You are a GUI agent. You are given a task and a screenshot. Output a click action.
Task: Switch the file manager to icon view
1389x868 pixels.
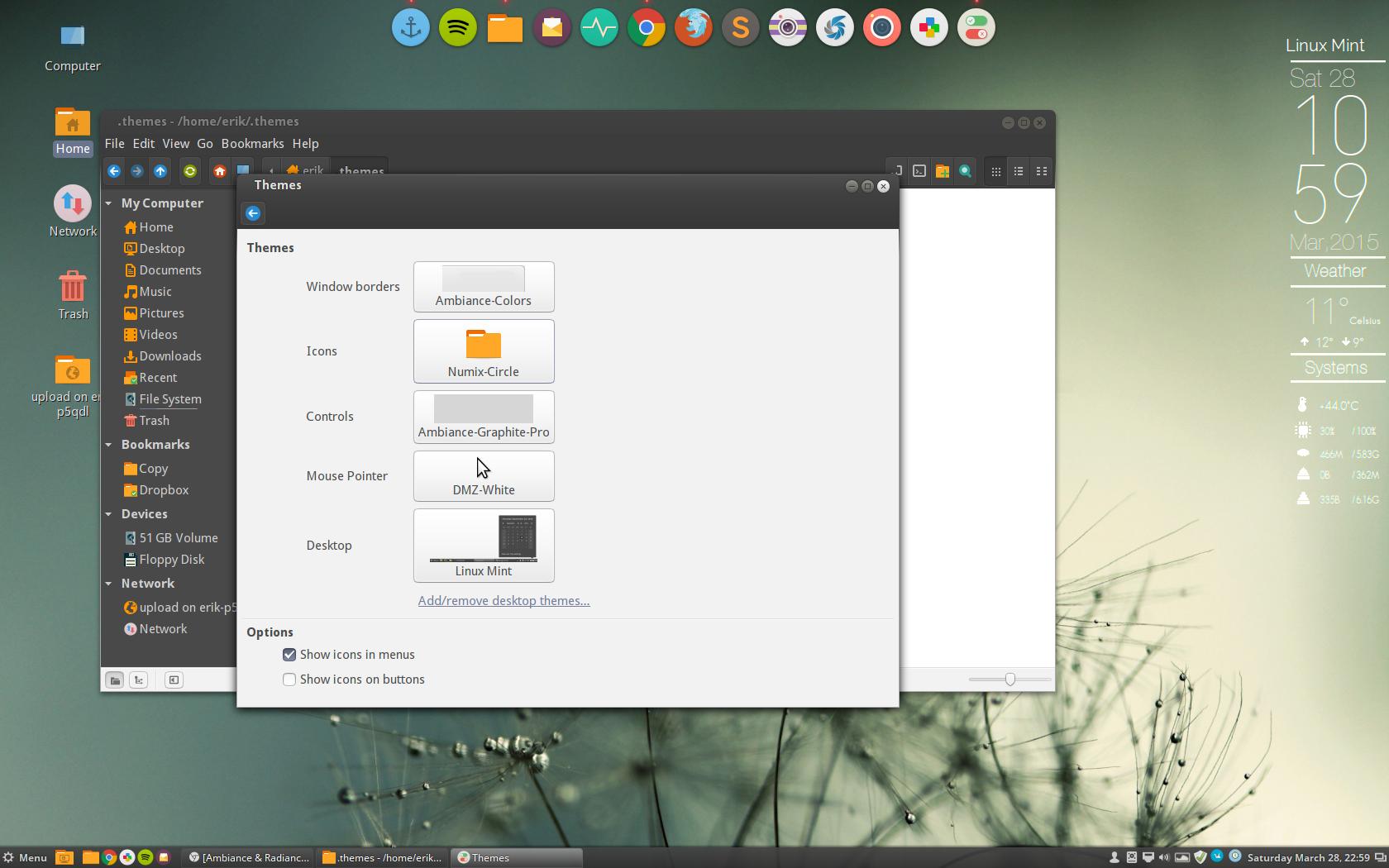pos(996,171)
